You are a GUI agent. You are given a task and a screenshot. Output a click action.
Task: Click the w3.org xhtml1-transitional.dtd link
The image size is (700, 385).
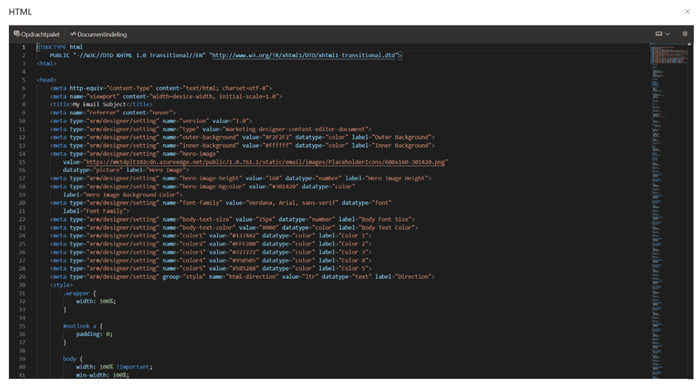pyautogui.click(x=304, y=55)
